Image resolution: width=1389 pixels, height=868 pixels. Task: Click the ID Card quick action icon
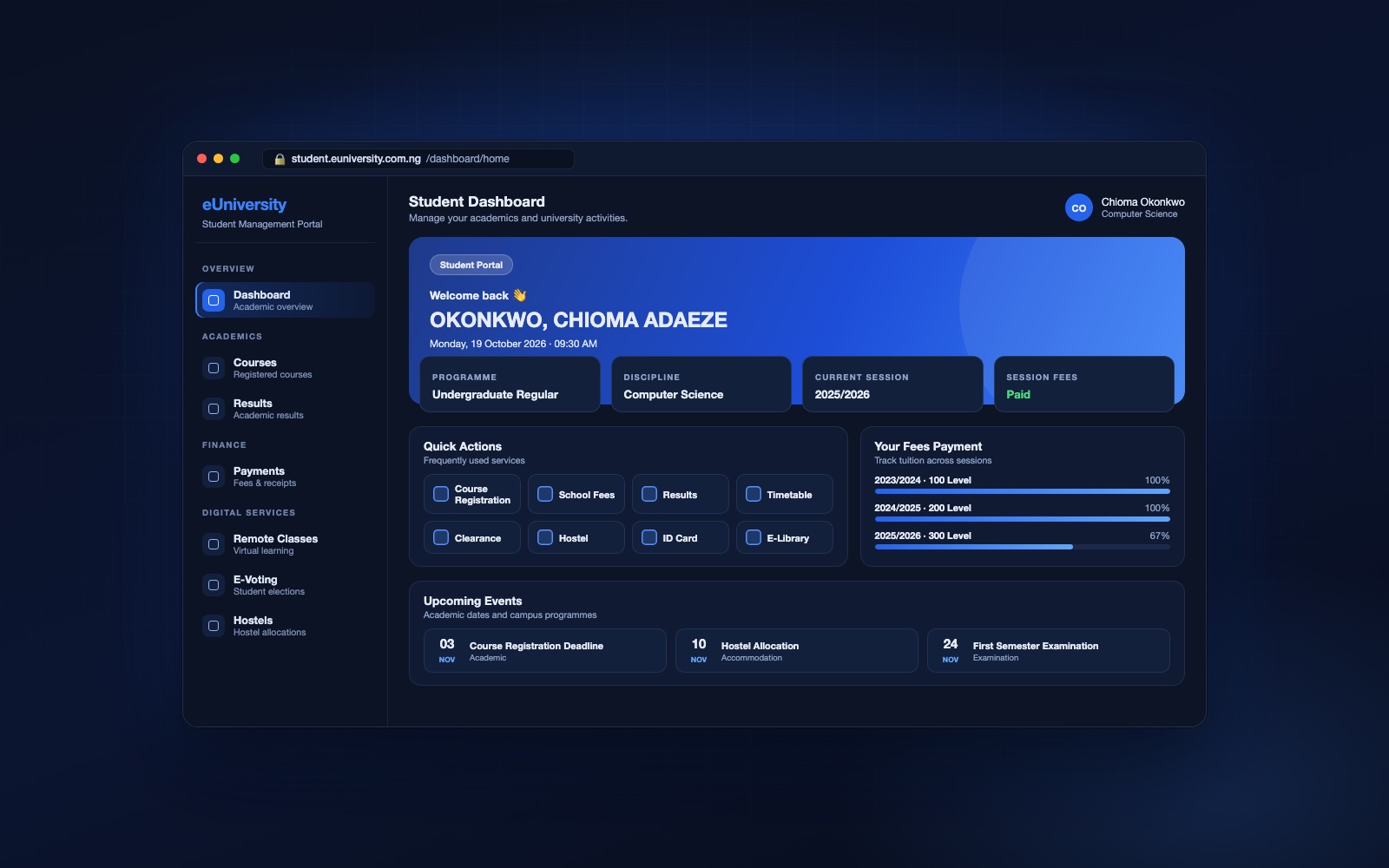[649, 537]
